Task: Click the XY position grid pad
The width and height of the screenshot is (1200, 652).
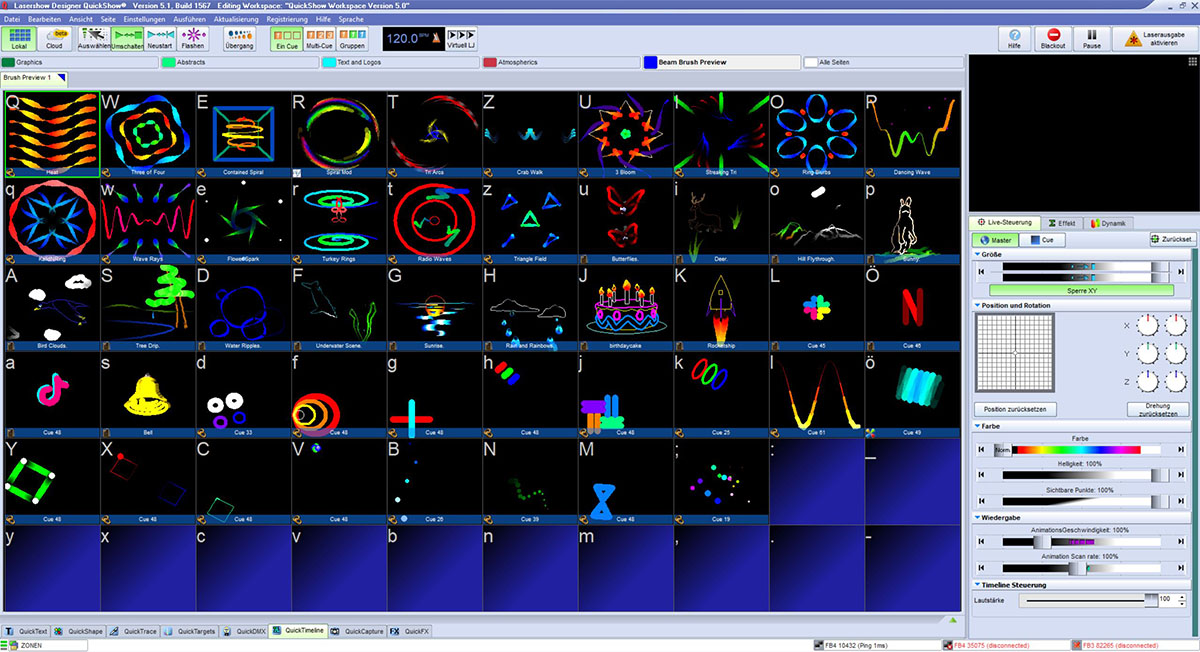Action: 1015,352
